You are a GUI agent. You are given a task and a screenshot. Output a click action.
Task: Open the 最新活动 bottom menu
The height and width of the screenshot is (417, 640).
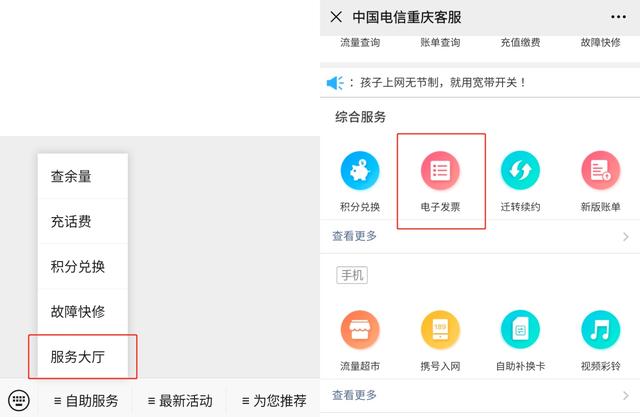pyautogui.click(x=180, y=401)
